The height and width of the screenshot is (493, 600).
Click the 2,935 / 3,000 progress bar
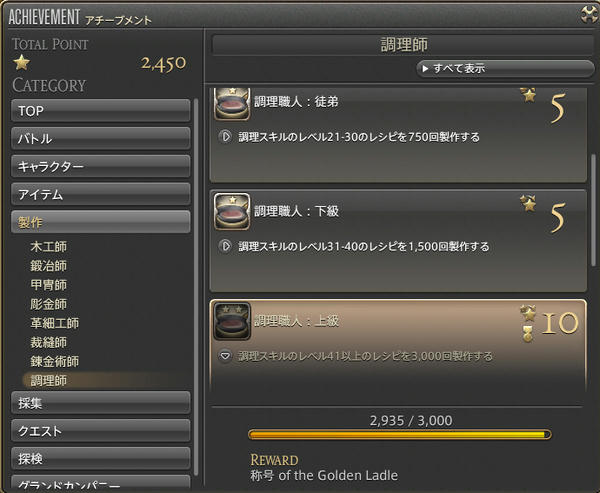[400, 434]
